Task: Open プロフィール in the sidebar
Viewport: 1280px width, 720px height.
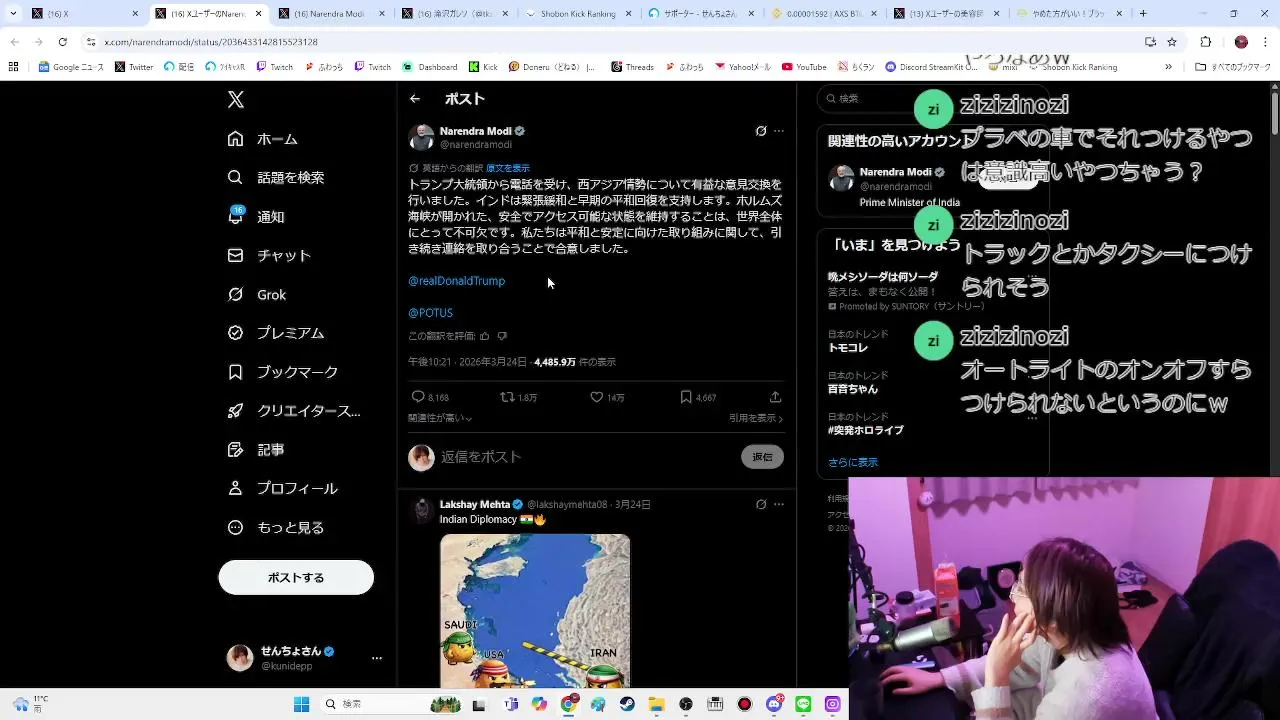Action: pyautogui.click(x=282, y=489)
